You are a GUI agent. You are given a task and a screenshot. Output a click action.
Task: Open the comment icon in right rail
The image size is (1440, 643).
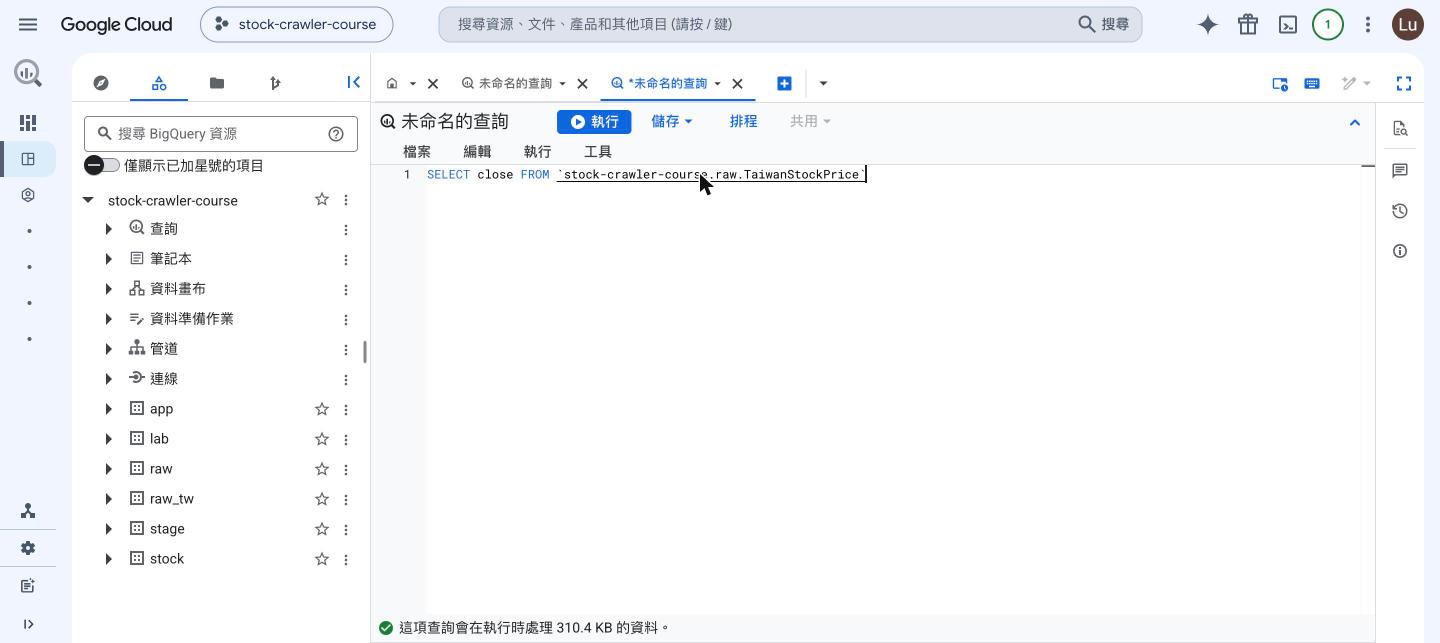1400,171
